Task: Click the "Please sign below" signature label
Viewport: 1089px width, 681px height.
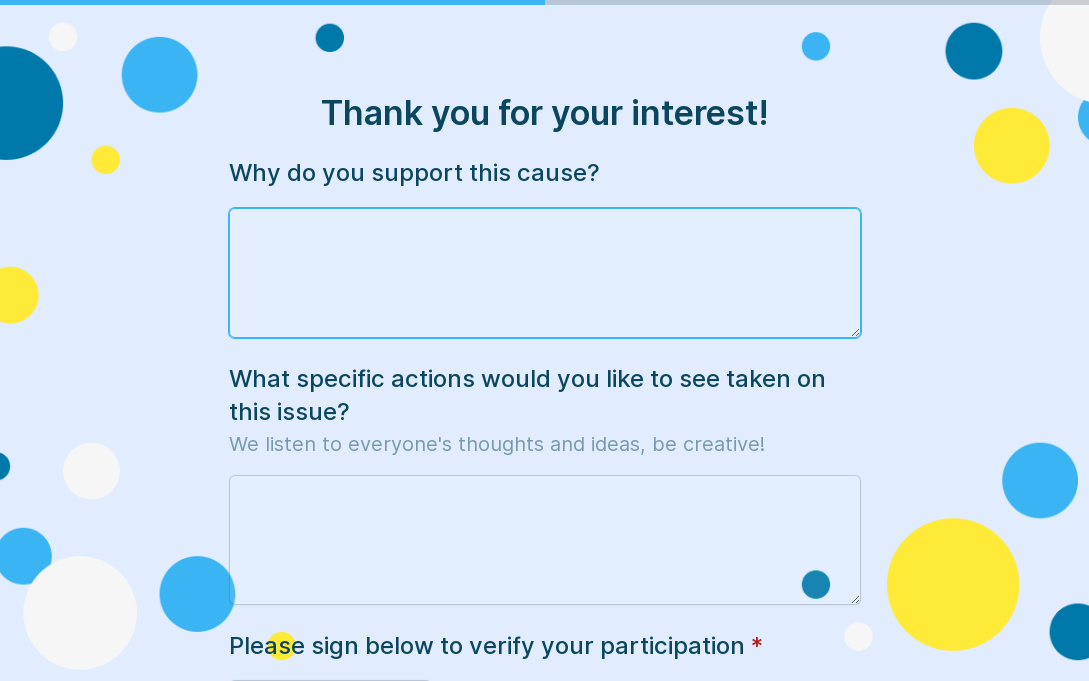Action: click(486, 646)
